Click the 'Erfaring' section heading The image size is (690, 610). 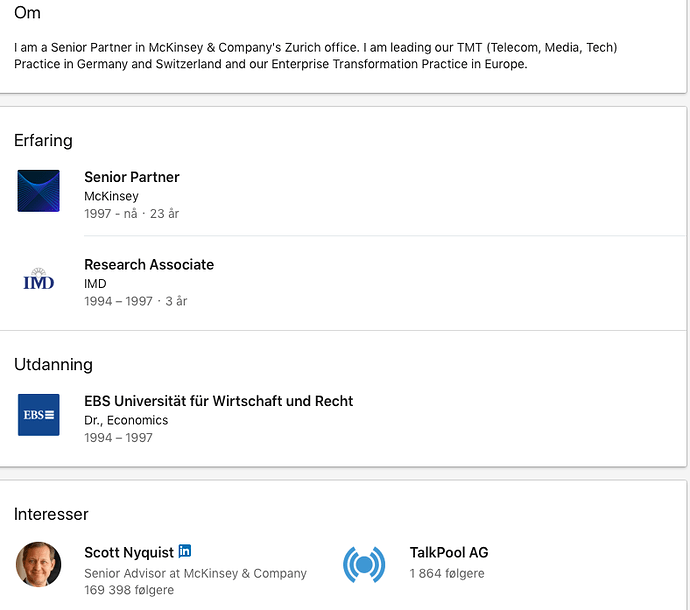point(43,141)
